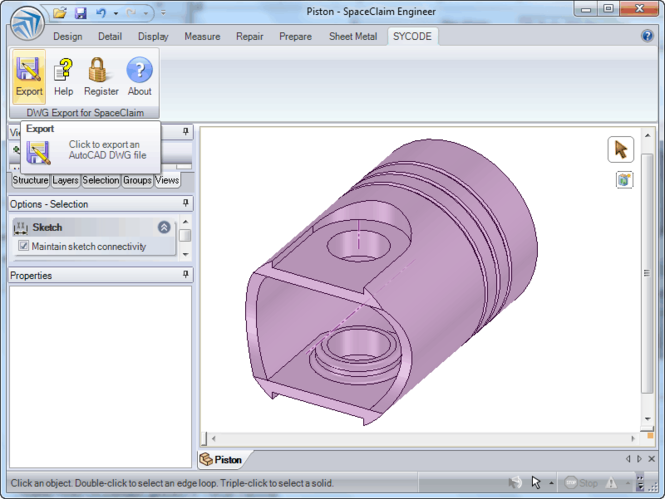The width and height of the screenshot is (665, 499).
Task: Click the revert selection icon in status bar
Action: tap(515, 482)
